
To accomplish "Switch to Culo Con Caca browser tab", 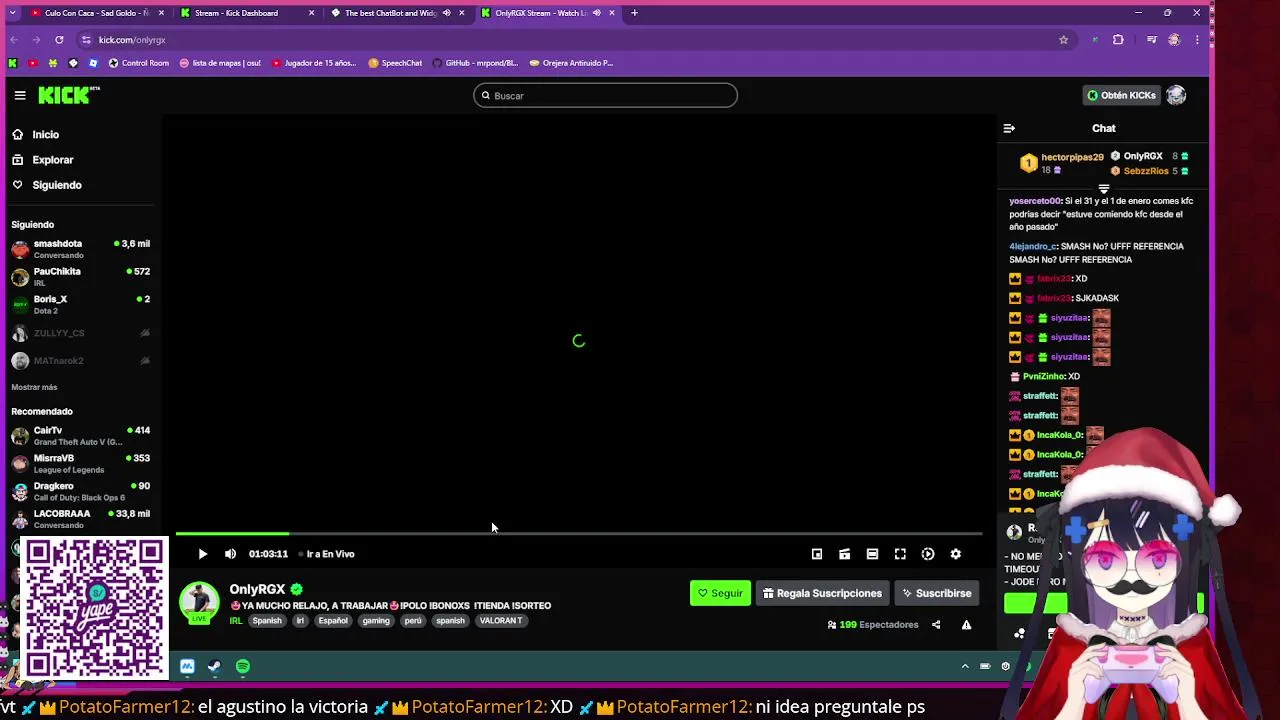I will pos(96,13).
